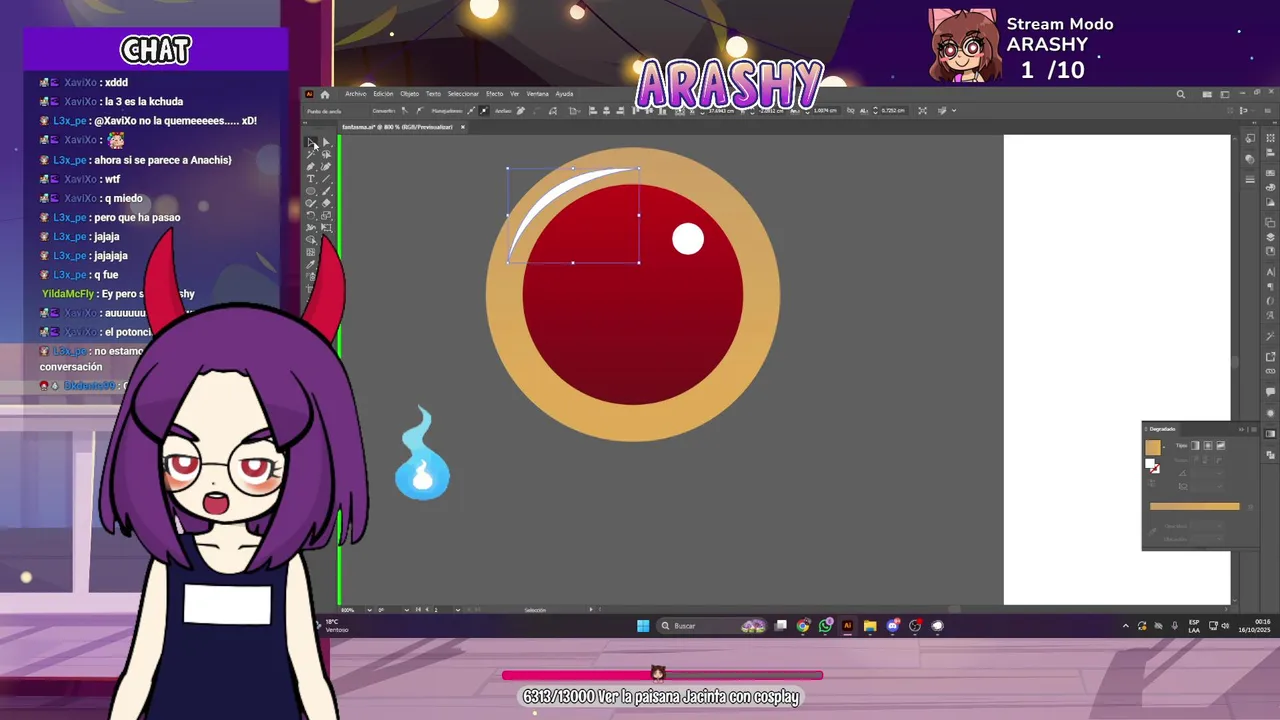Select the Lasso tool

click(x=327, y=154)
